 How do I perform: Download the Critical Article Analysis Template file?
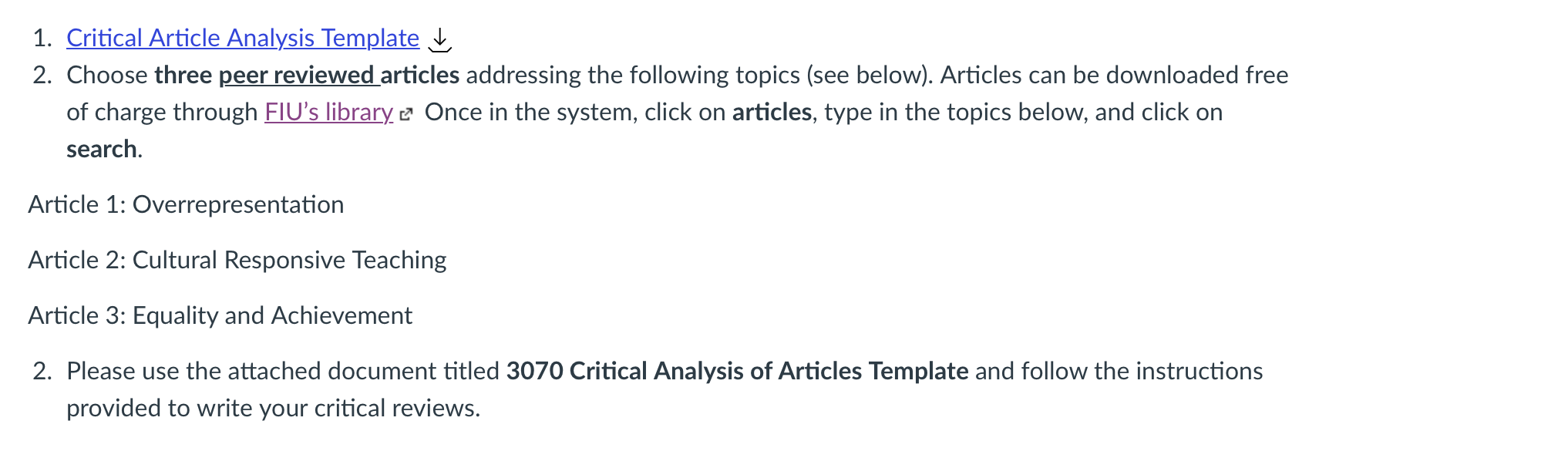tap(439, 39)
